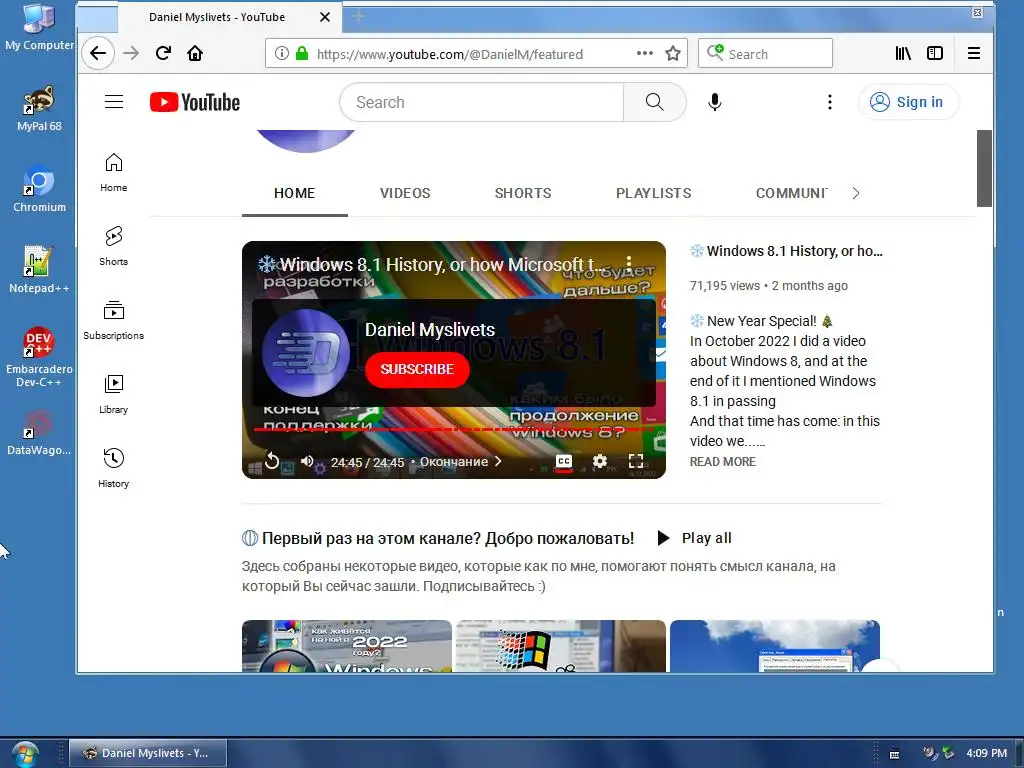Click the Sign in button
The width and height of the screenshot is (1024, 768).
click(908, 102)
